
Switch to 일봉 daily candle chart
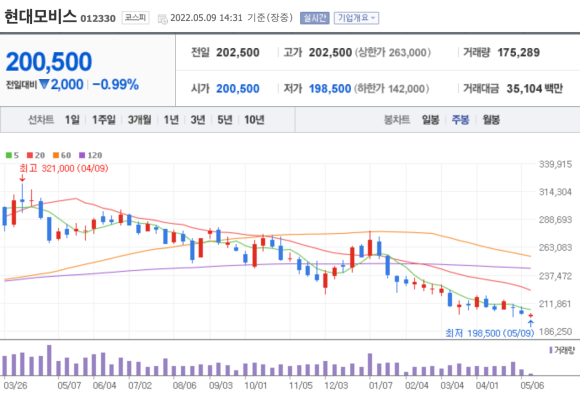click(x=431, y=120)
